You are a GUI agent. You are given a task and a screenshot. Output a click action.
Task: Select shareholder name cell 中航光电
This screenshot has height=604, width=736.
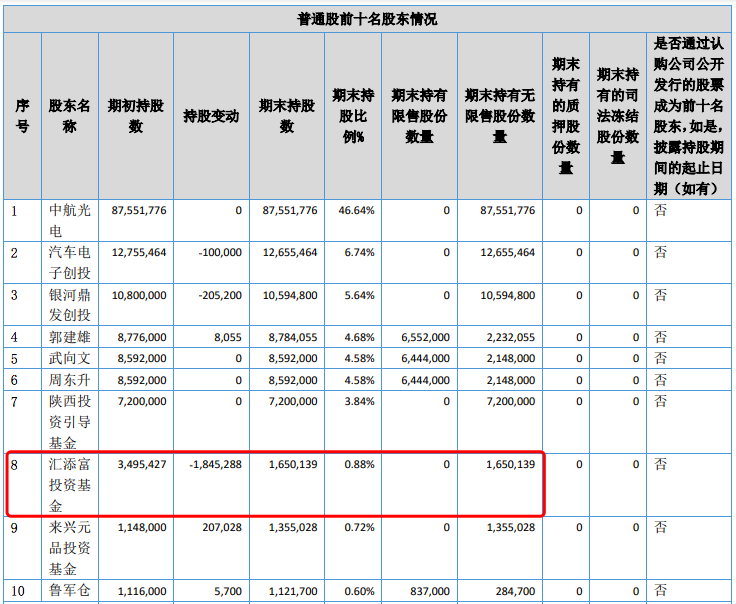point(69,220)
